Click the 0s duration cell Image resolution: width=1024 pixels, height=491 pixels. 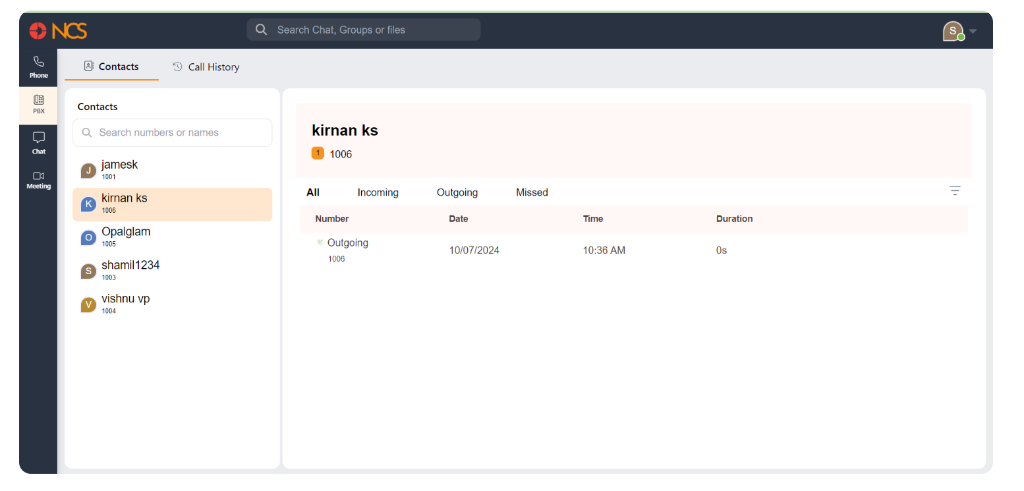click(x=722, y=250)
